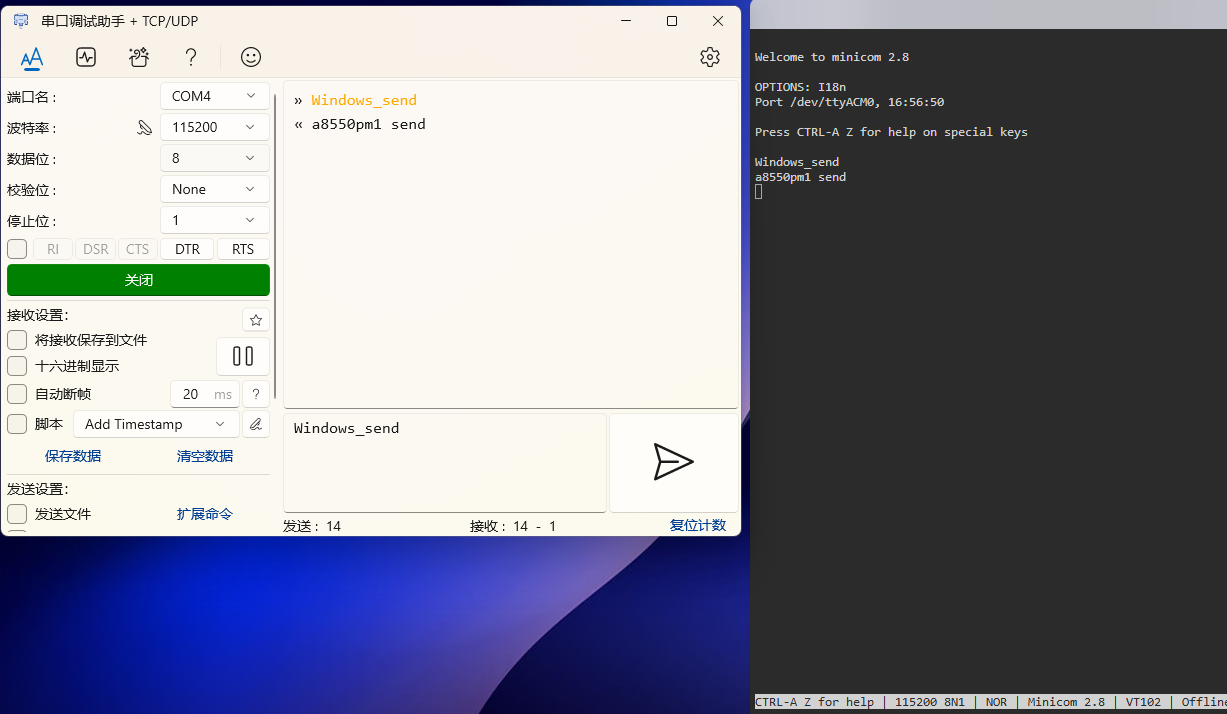Expand the COM4 port dropdown

click(215, 96)
